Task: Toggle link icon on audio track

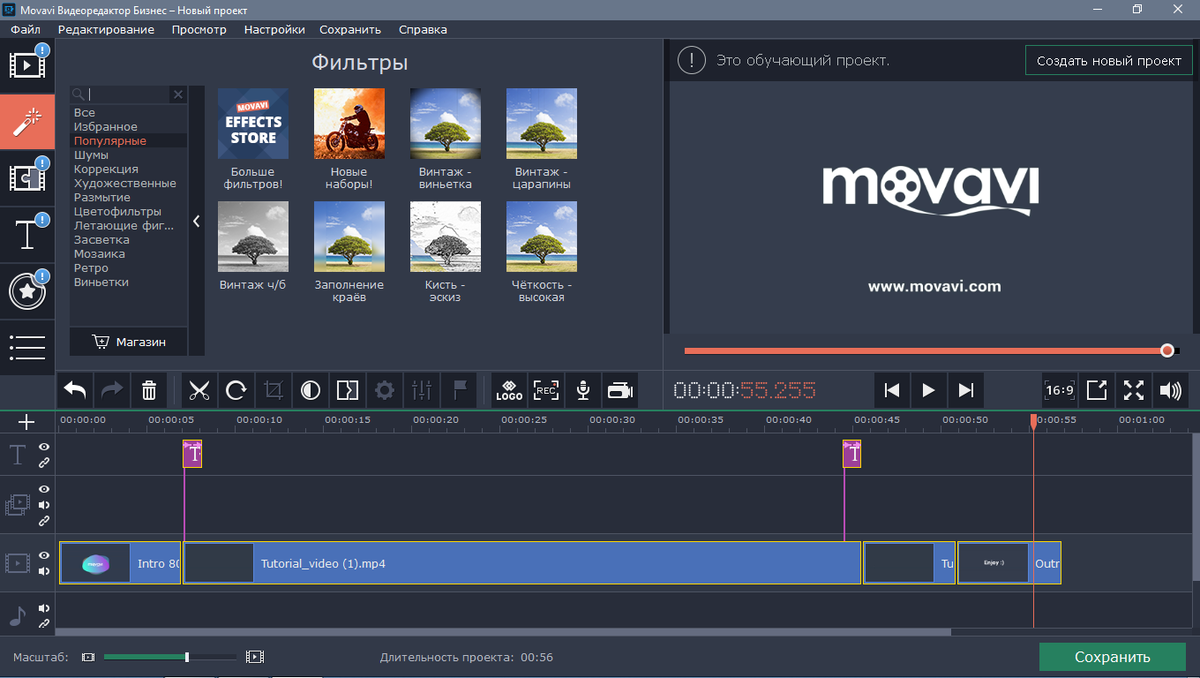Action: tap(44, 623)
